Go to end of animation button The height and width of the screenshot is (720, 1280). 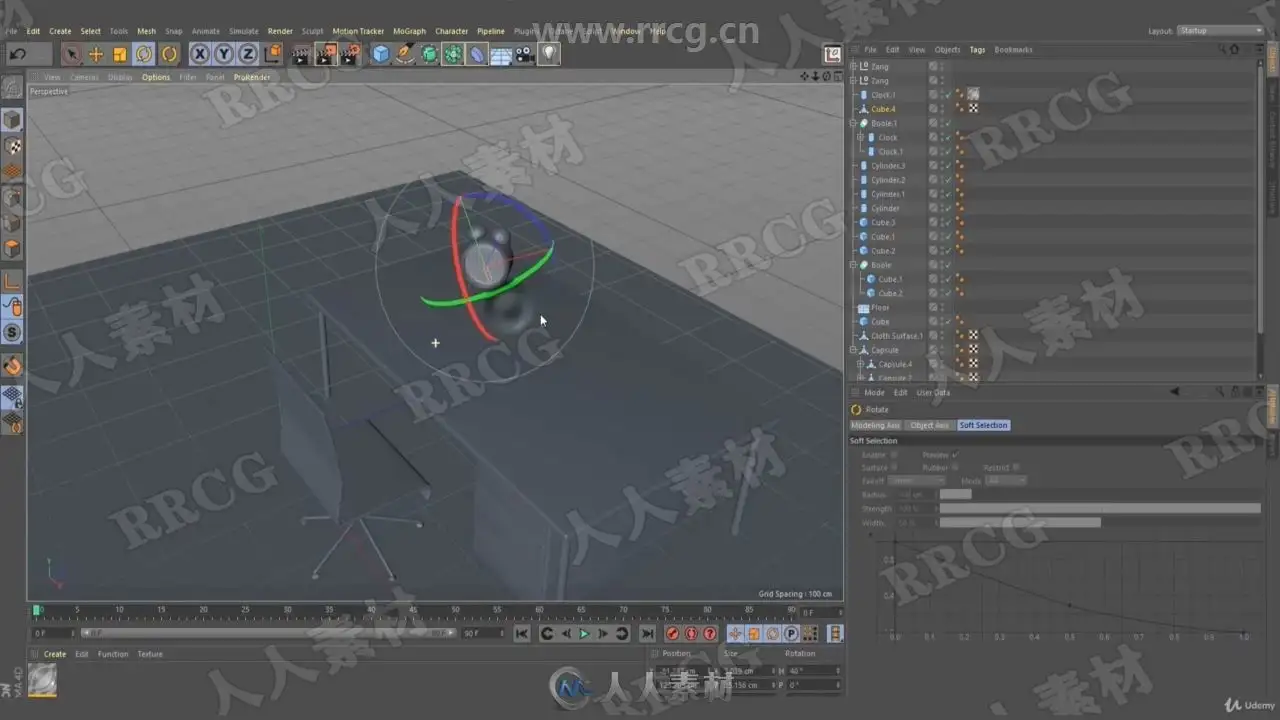click(647, 634)
